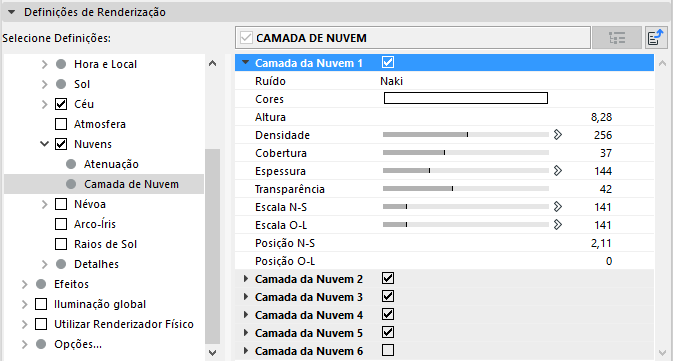673x361 pixels.
Task: Click the tree scrollbar down arrow
Action: [212, 353]
